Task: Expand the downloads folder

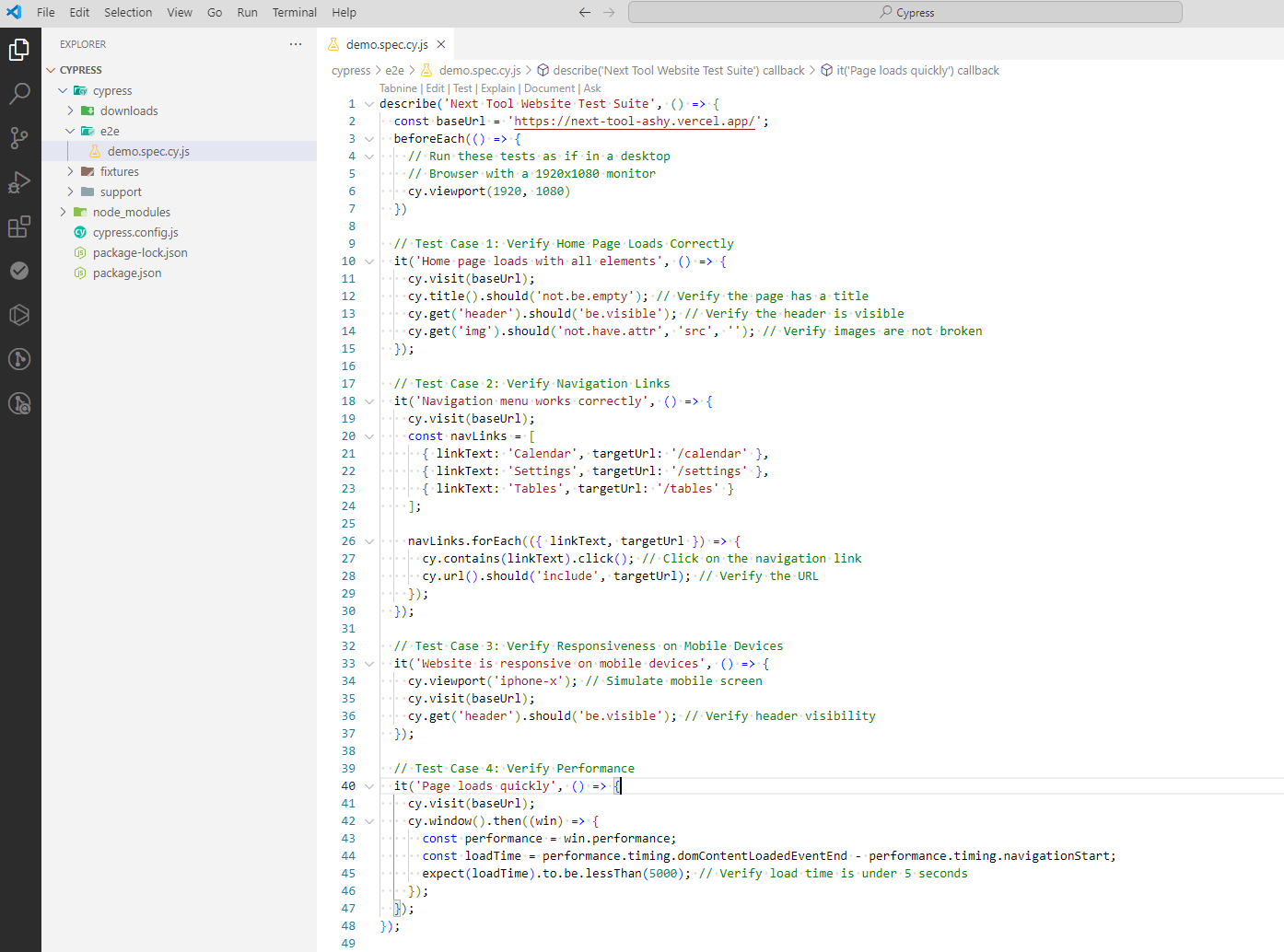Action: tap(70, 110)
